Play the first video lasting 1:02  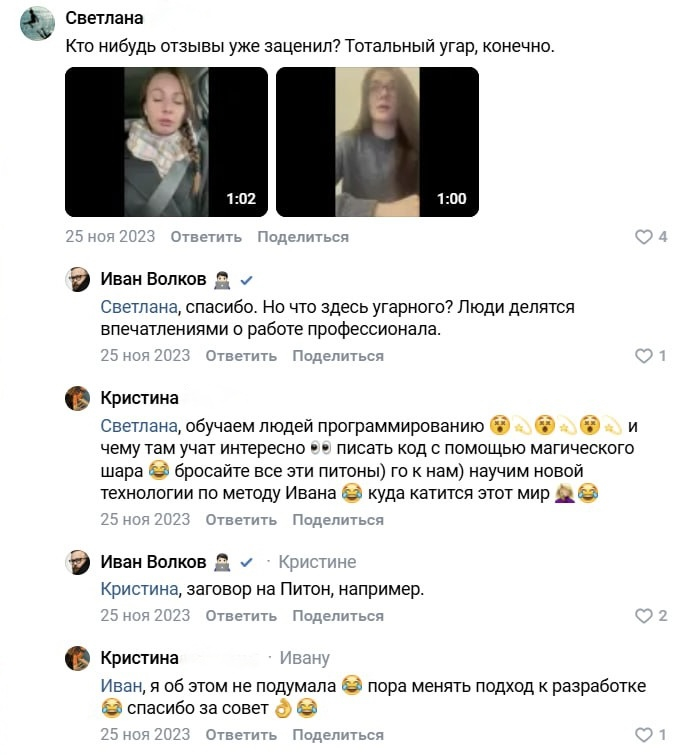pos(166,141)
